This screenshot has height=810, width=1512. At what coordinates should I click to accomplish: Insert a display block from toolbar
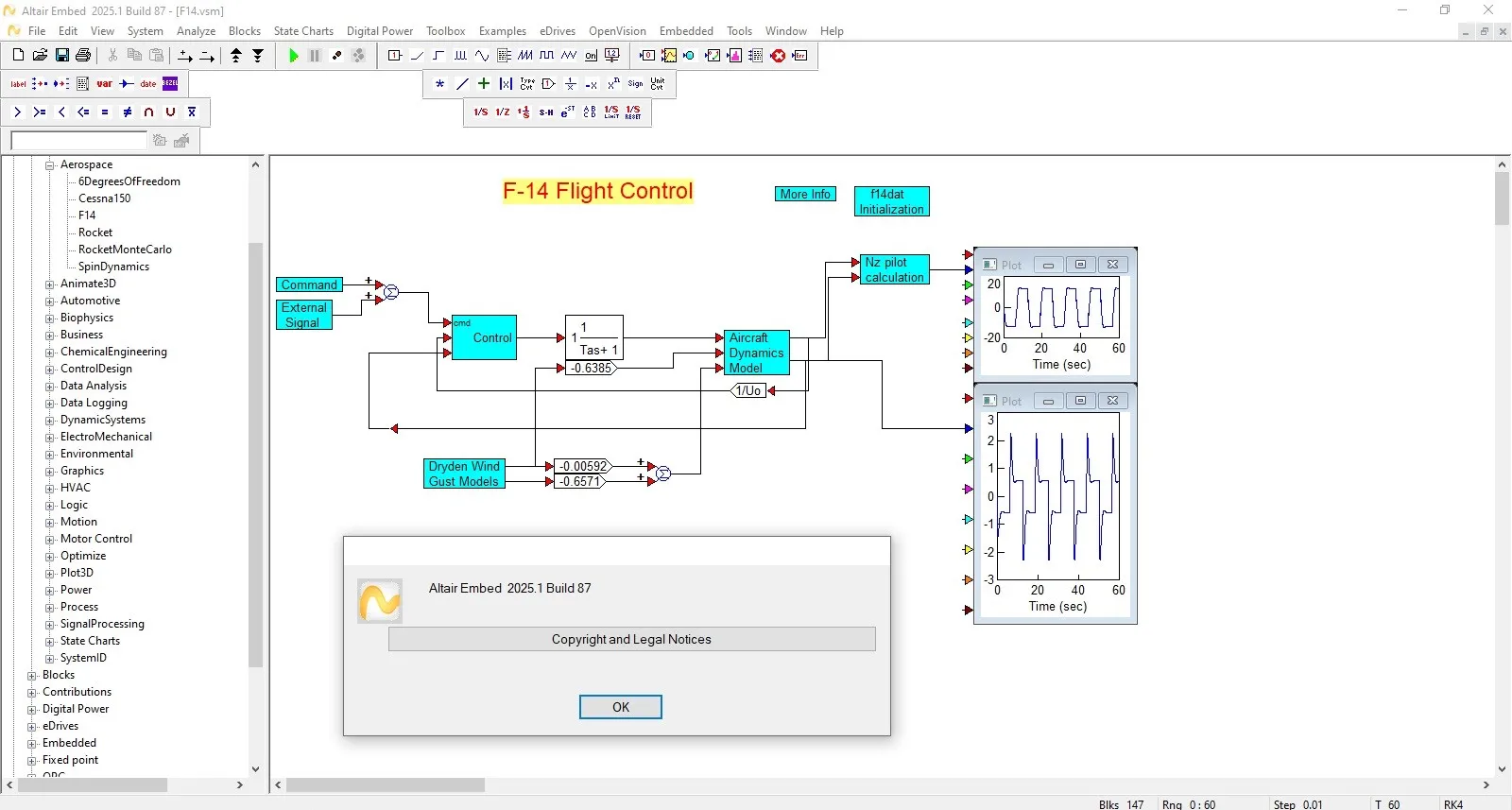[647, 56]
